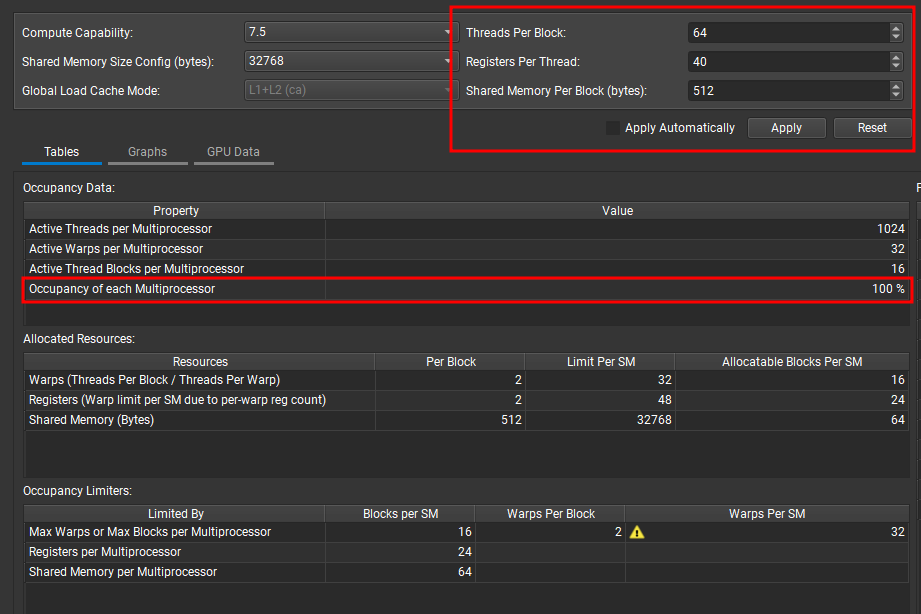Decrease Shared Memory Per Block down arrow
Viewport: 921px width, 614px height.
click(896, 95)
